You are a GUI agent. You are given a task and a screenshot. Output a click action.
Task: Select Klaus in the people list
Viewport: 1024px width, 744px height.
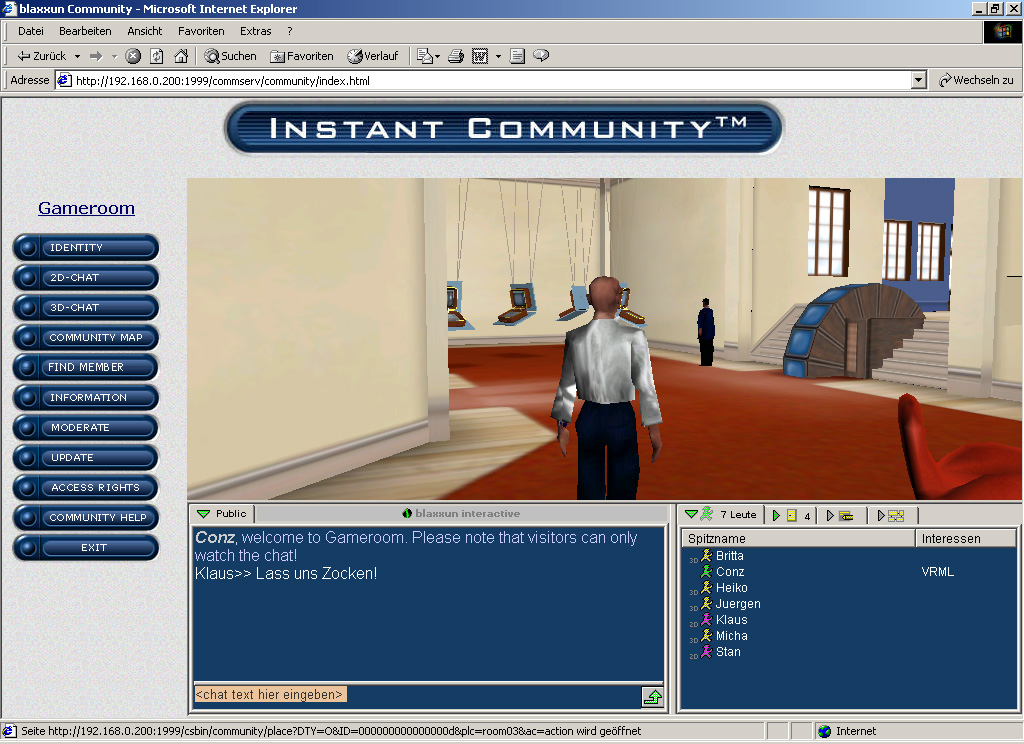click(x=731, y=620)
